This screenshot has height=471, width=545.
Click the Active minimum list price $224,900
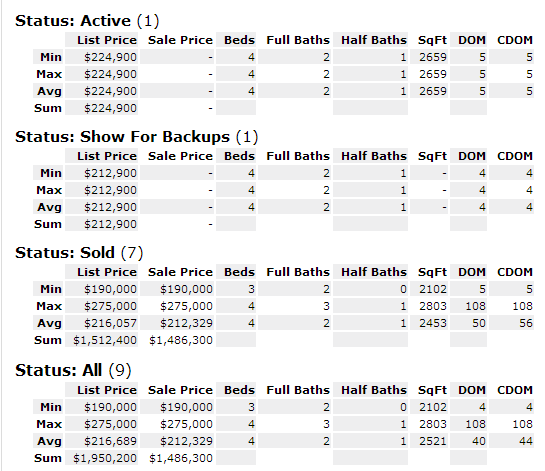coord(110,57)
